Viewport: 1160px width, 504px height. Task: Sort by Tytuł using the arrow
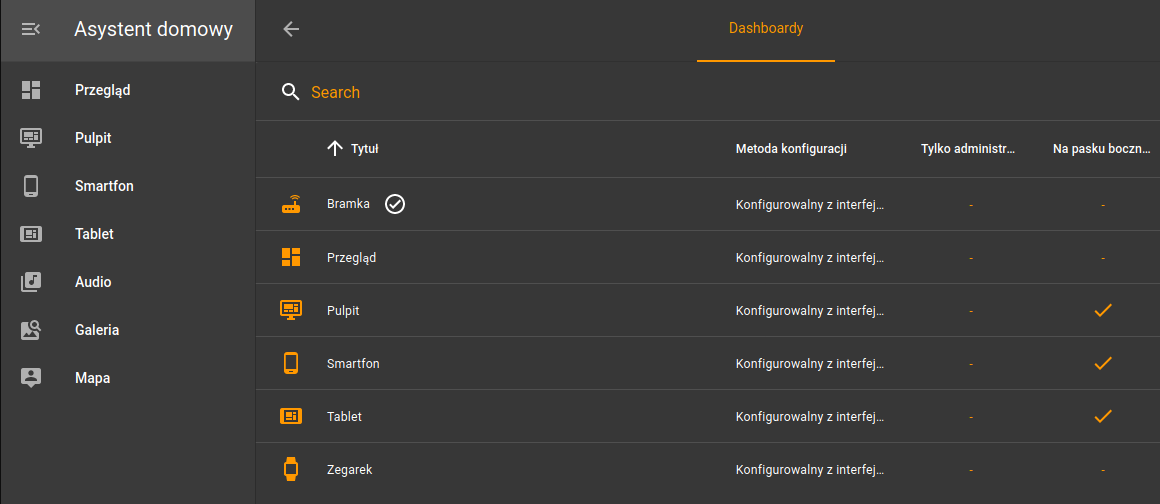(x=334, y=149)
